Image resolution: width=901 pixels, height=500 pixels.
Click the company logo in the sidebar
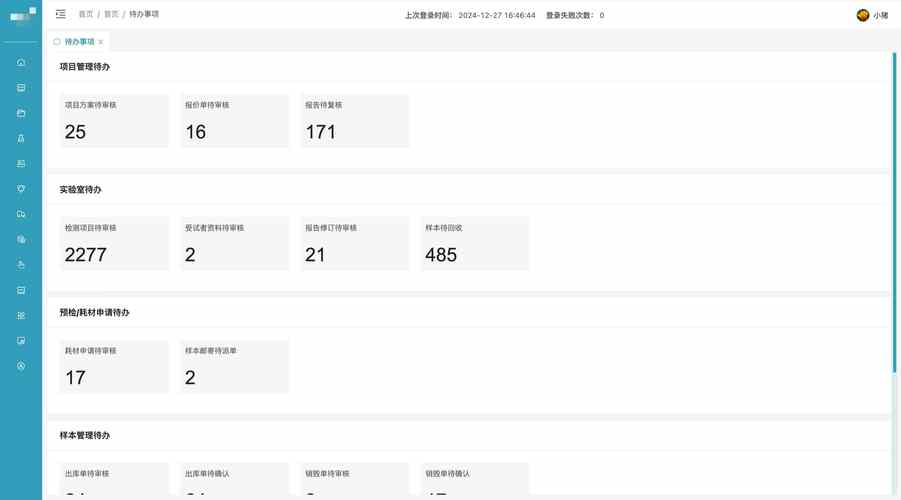pyautogui.click(x=22, y=16)
